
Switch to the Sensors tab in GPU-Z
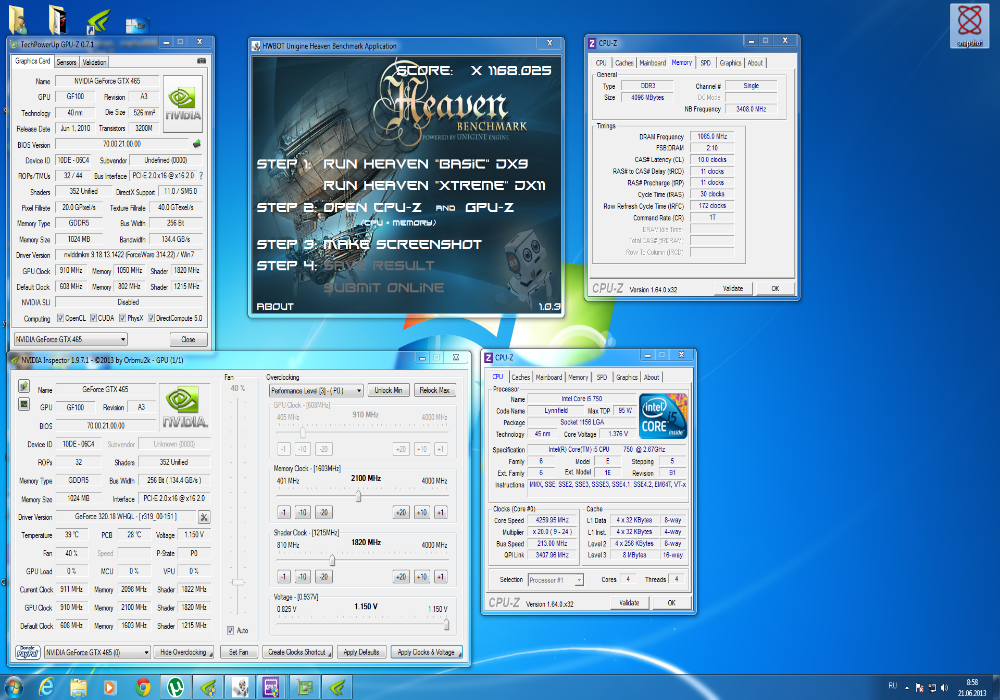pyautogui.click(x=66, y=62)
